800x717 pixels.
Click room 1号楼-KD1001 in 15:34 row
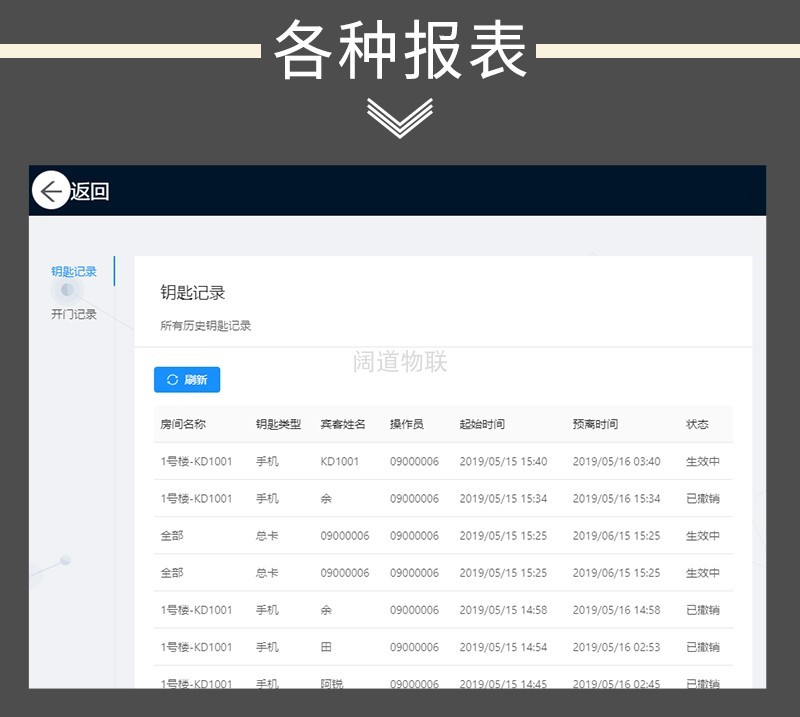coord(196,499)
